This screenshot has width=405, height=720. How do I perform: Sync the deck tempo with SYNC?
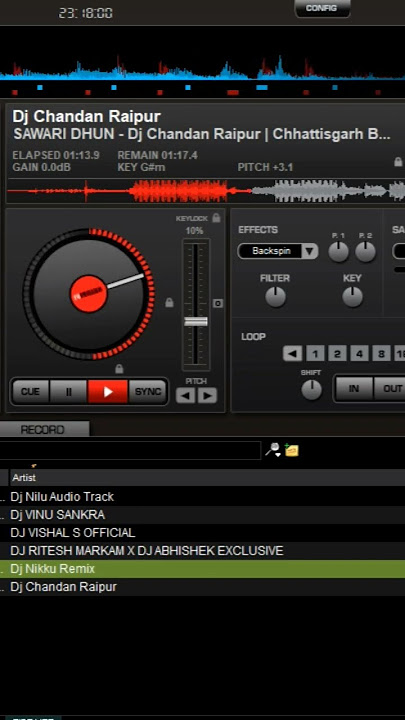[147, 392]
